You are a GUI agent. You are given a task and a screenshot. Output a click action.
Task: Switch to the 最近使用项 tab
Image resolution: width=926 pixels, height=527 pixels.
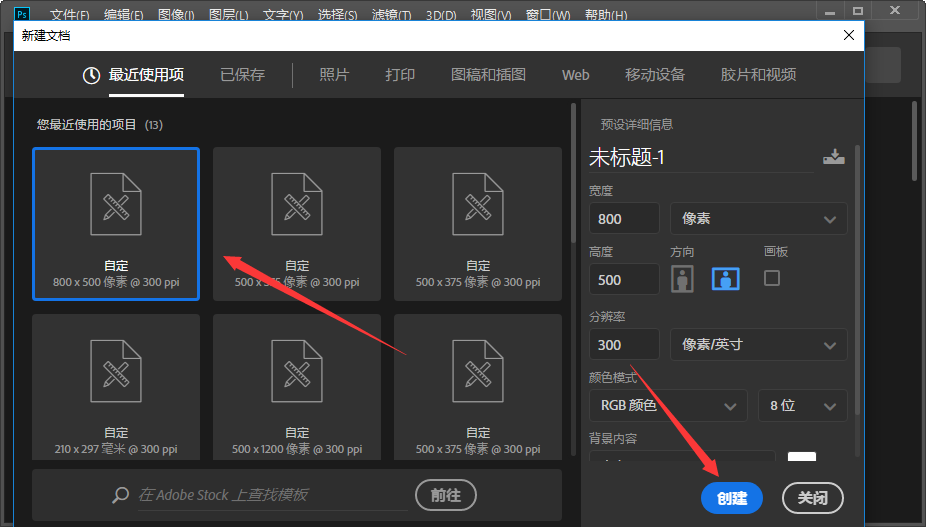click(x=146, y=75)
